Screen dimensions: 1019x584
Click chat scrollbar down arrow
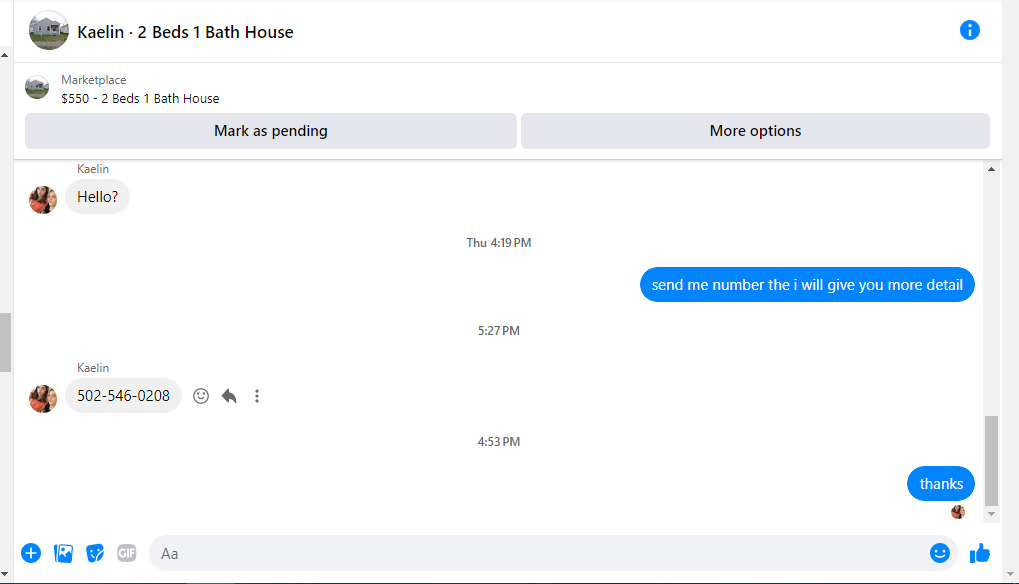point(991,514)
